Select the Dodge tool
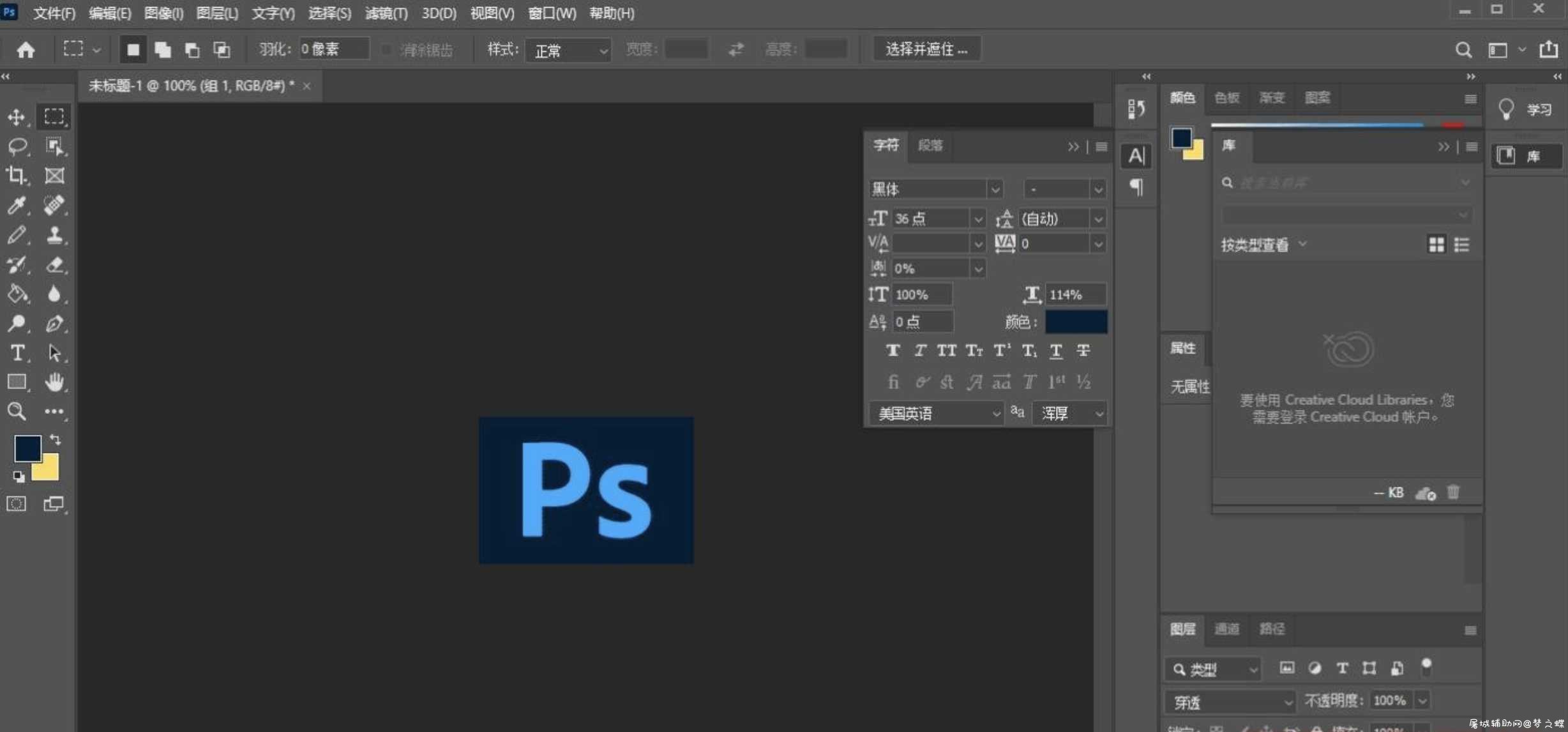Screen dimensions: 1568x732 pos(17,323)
